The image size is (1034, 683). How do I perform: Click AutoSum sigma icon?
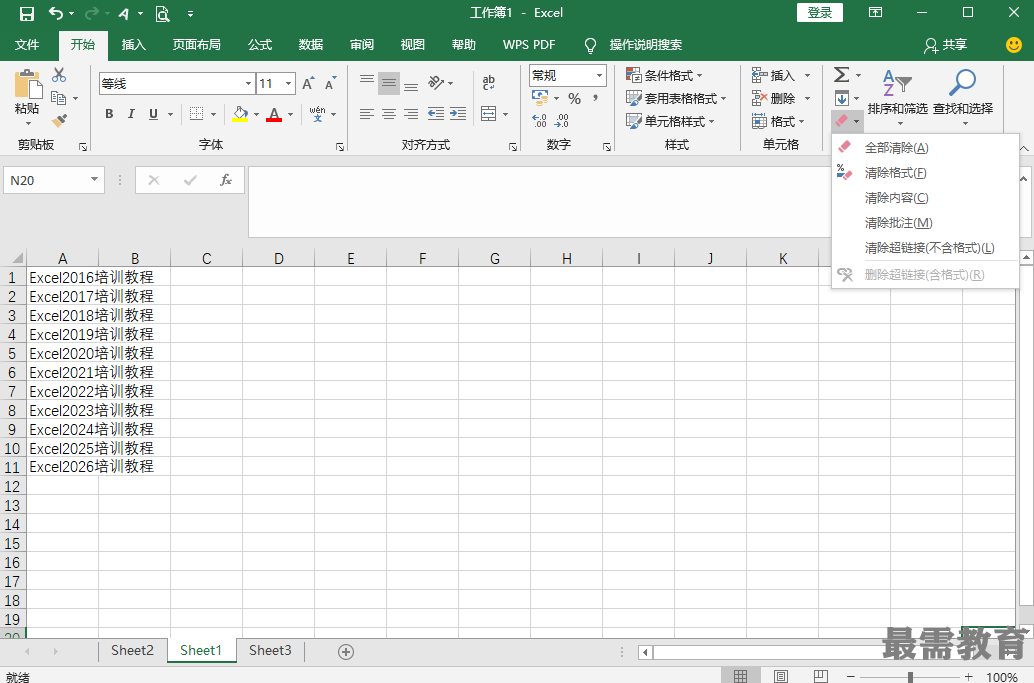tap(842, 74)
